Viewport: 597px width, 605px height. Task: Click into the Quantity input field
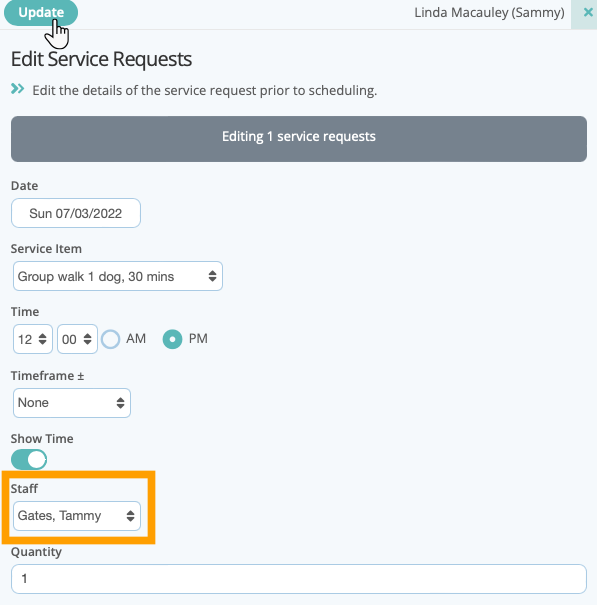pyautogui.click(x=299, y=579)
